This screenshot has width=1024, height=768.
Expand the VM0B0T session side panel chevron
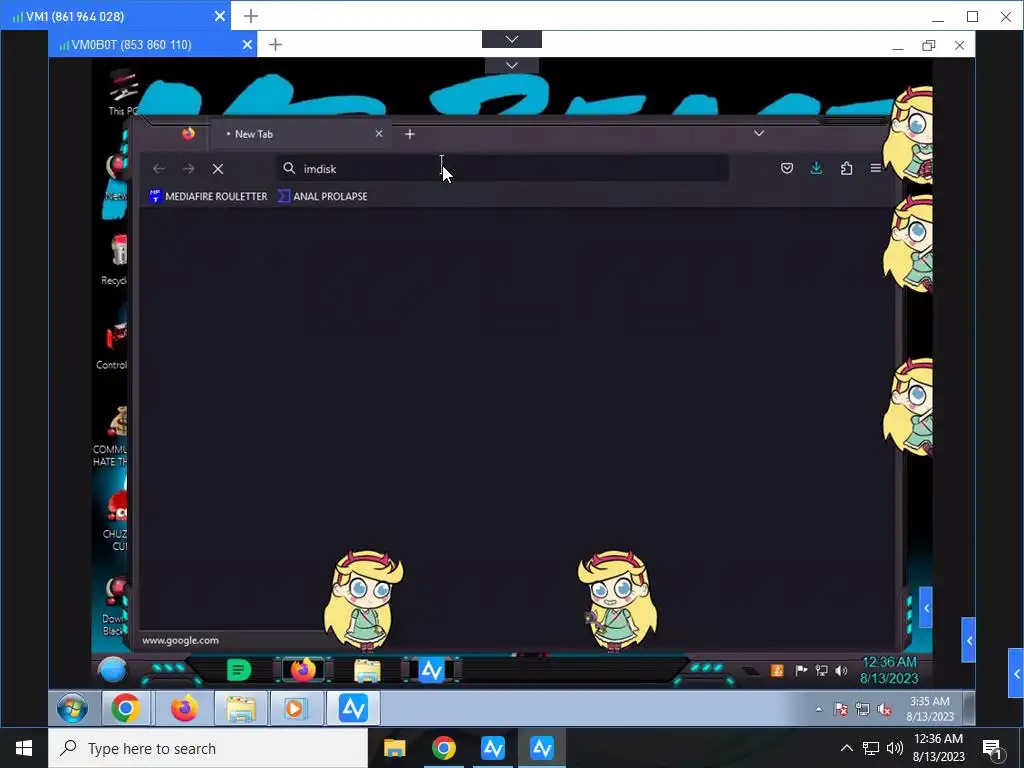[969, 640]
